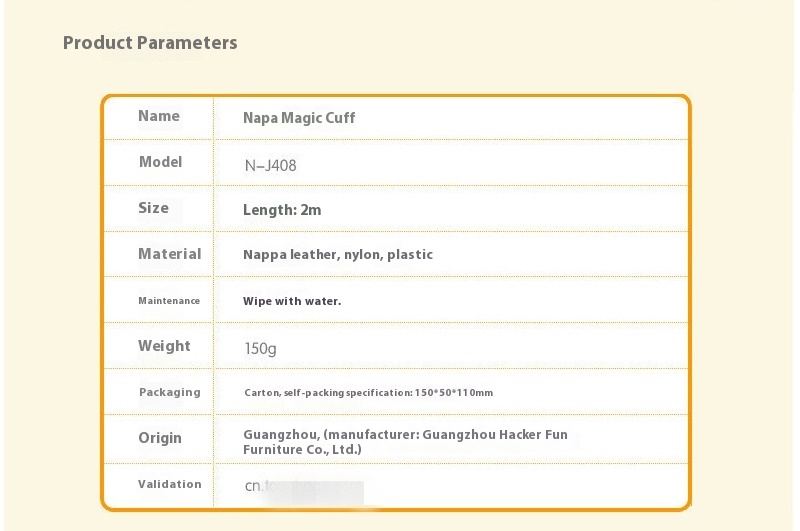Viewport: 800px width, 531px height.
Task: Open the blurred cn. validation link
Action: coord(304,486)
